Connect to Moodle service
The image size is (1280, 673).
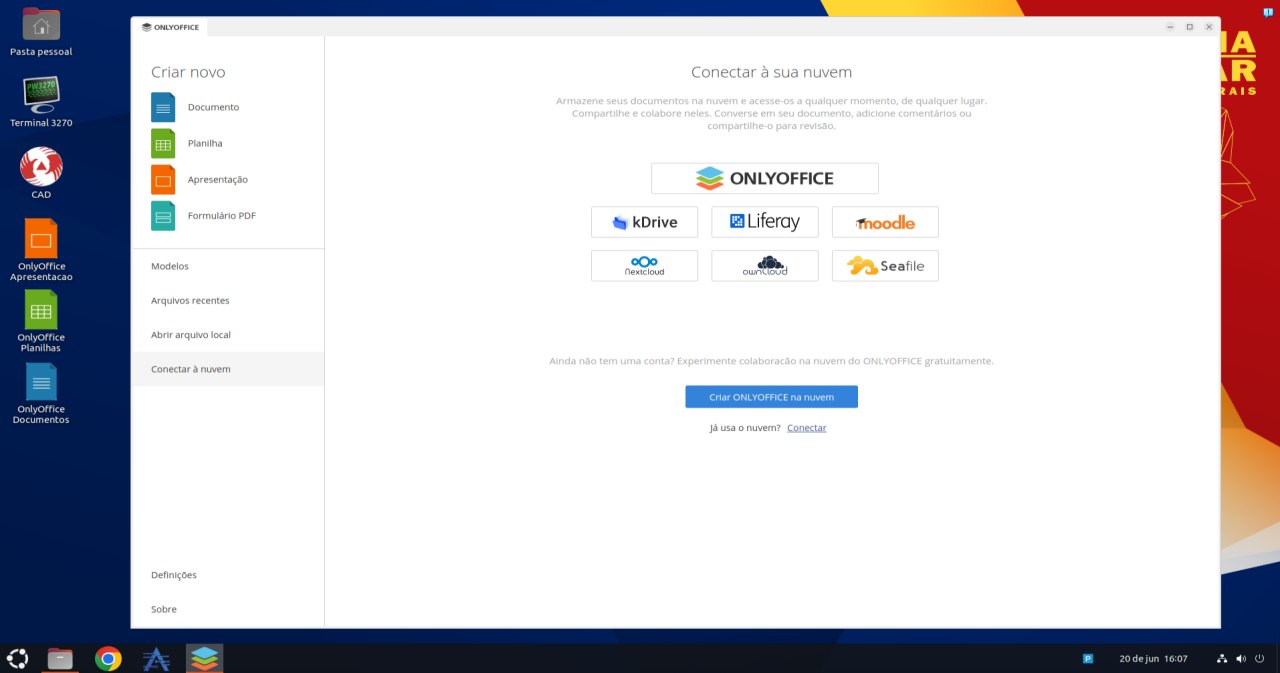(884, 221)
